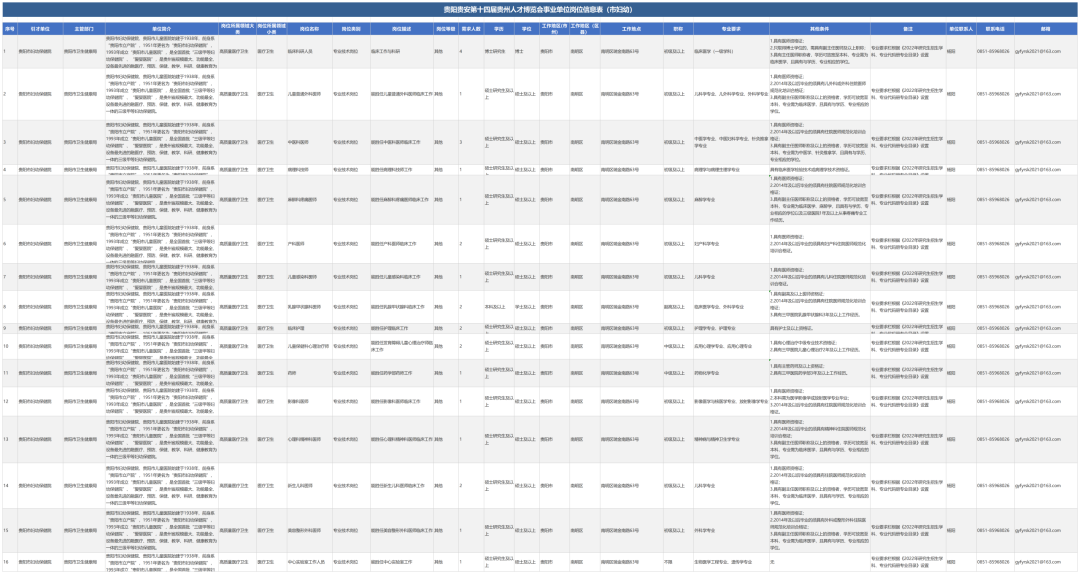This screenshot has width=1080, height=574.
Task: Select the 邮箱 column header
Action: point(1046,29)
